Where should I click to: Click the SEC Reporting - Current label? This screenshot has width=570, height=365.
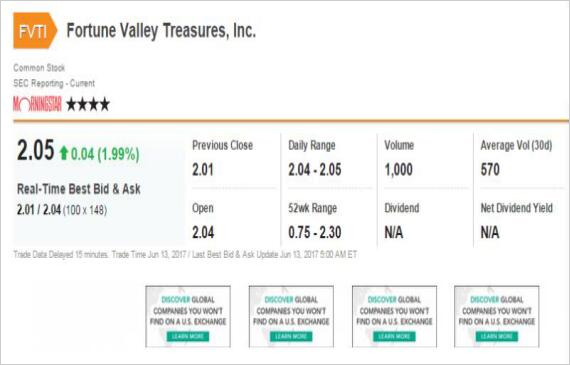point(54,83)
